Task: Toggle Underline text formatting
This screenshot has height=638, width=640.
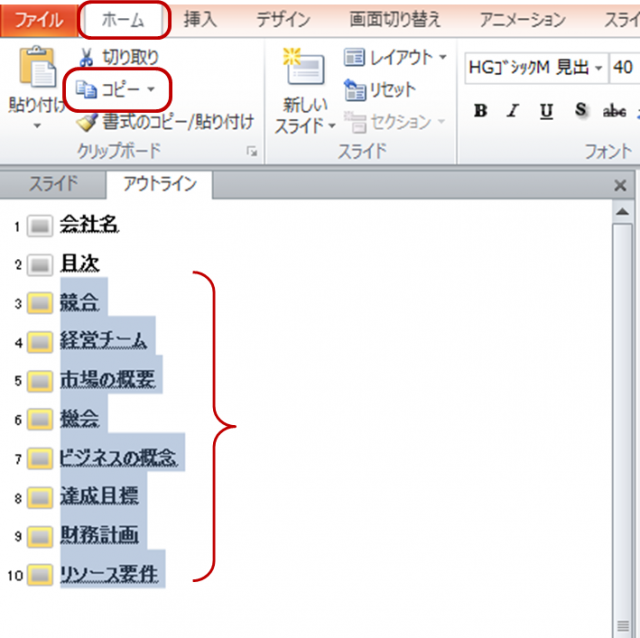Action: click(x=546, y=111)
